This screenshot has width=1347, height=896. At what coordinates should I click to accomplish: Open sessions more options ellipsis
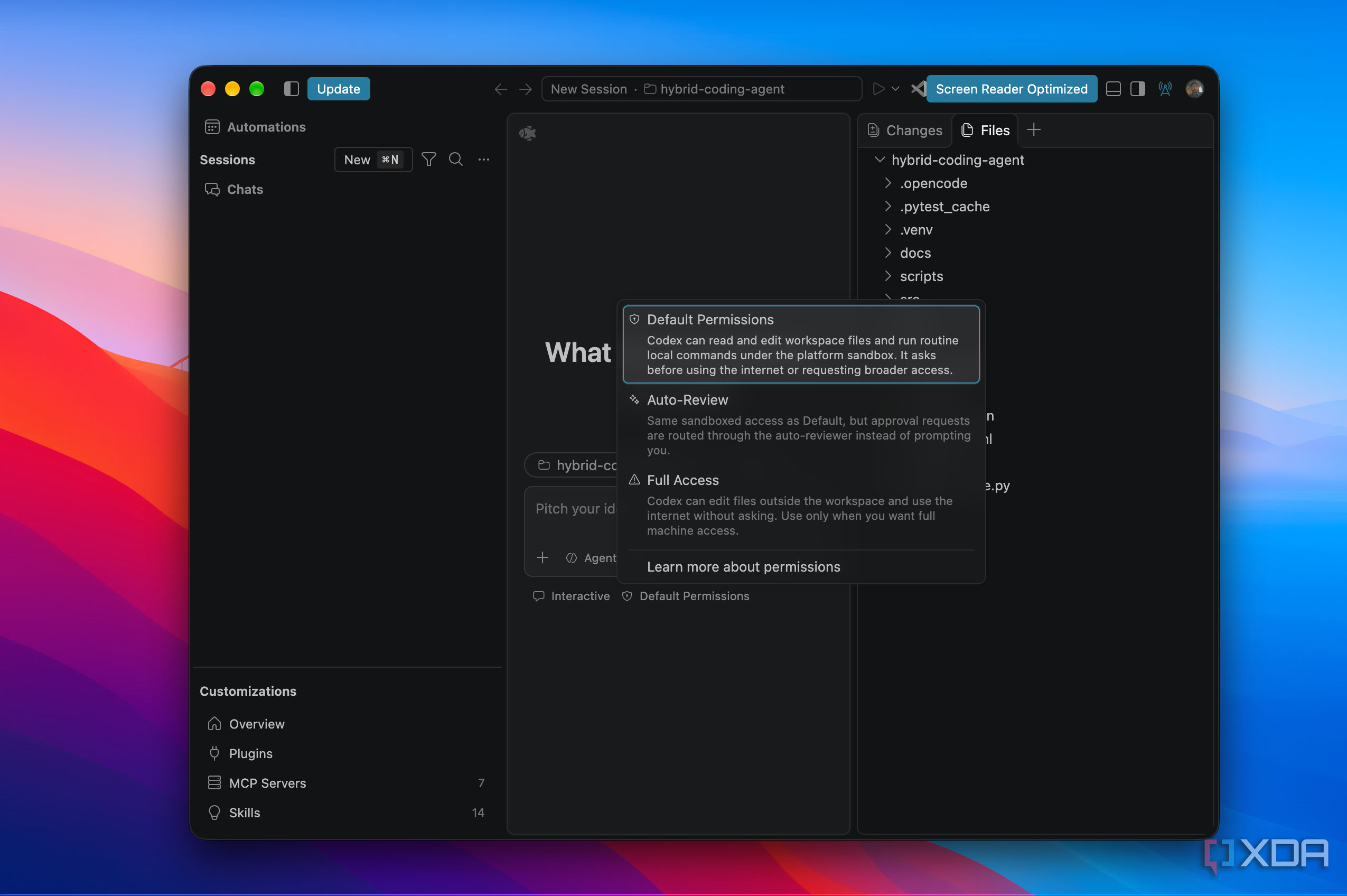click(483, 160)
